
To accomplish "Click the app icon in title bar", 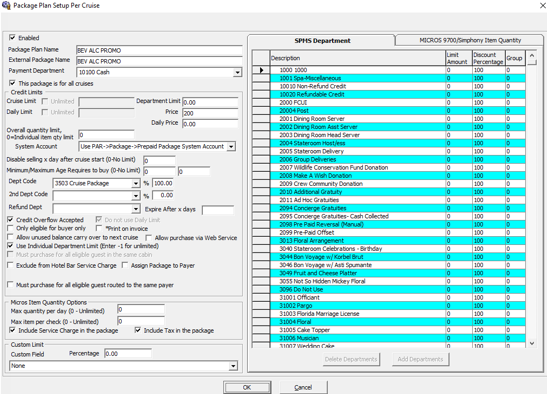I will tap(6, 5).
